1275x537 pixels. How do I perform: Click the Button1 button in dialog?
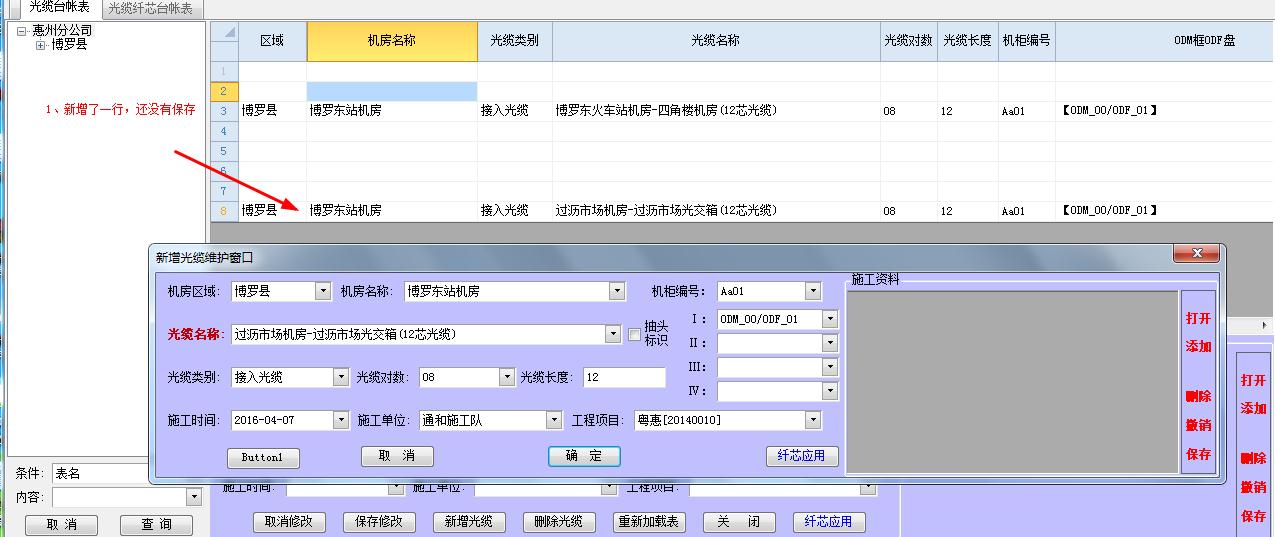(263, 457)
